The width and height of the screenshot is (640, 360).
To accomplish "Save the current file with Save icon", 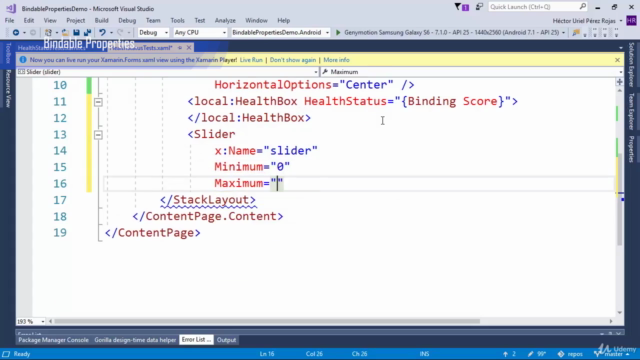I will click(76, 33).
